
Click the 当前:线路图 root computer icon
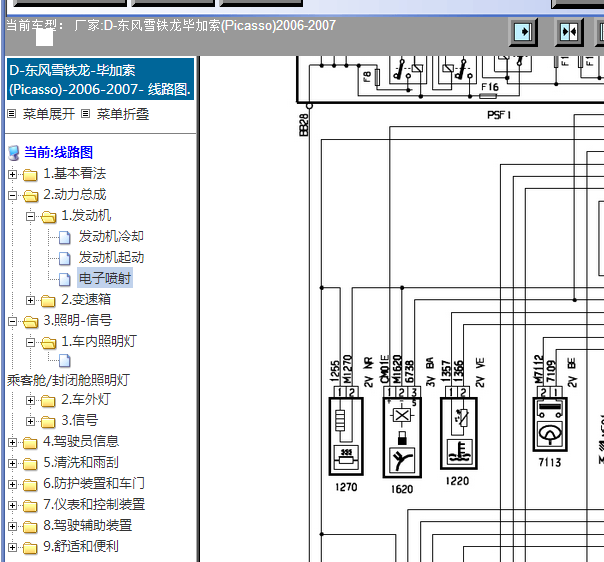point(14,153)
